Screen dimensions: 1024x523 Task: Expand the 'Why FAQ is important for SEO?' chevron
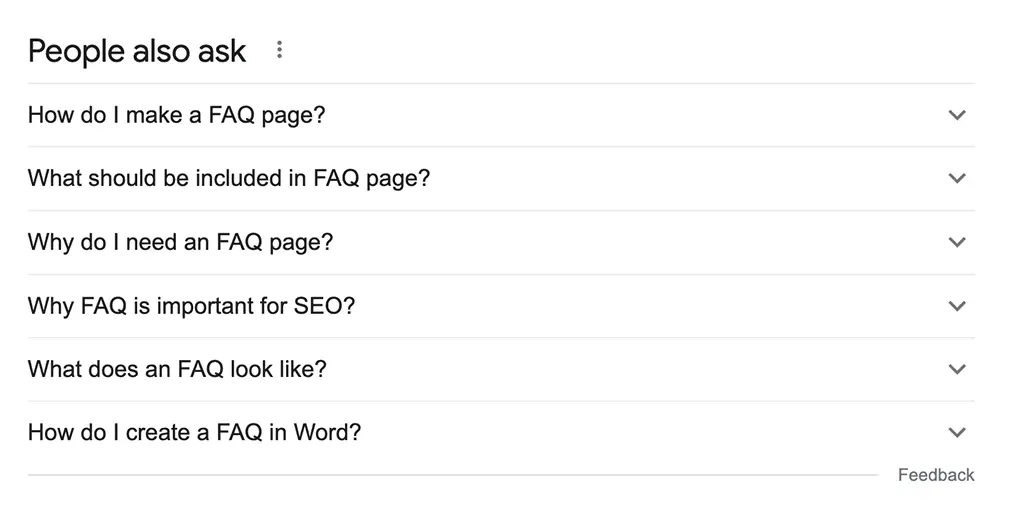(x=957, y=306)
